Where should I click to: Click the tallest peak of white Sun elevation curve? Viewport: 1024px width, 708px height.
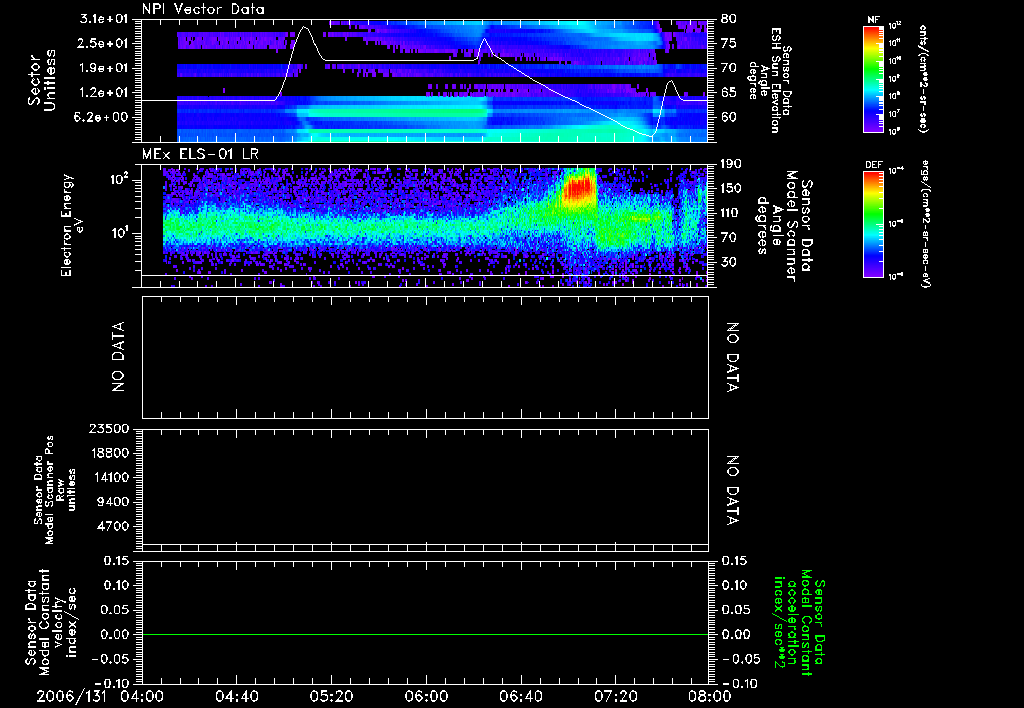coord(304,27)
